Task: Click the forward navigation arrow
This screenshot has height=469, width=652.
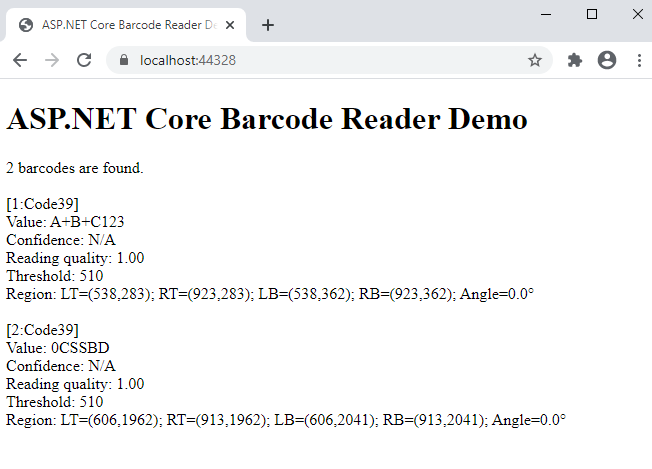Action: coord(52,60)
